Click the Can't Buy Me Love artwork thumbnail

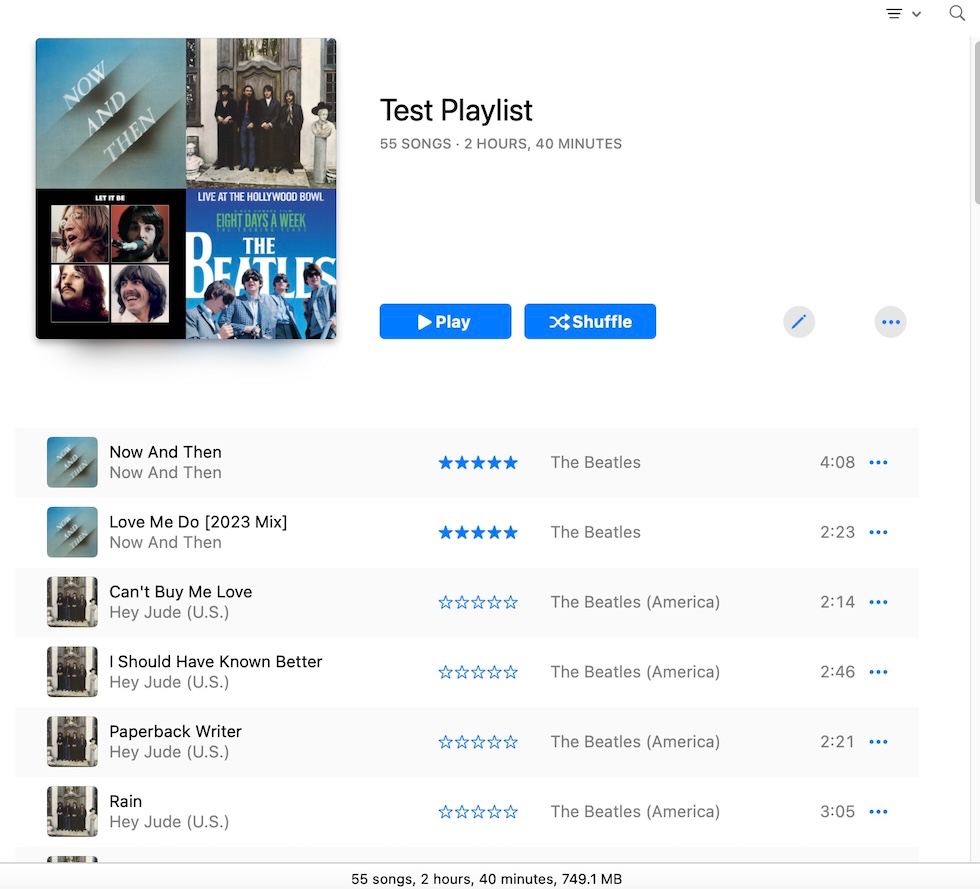[72, 601]
